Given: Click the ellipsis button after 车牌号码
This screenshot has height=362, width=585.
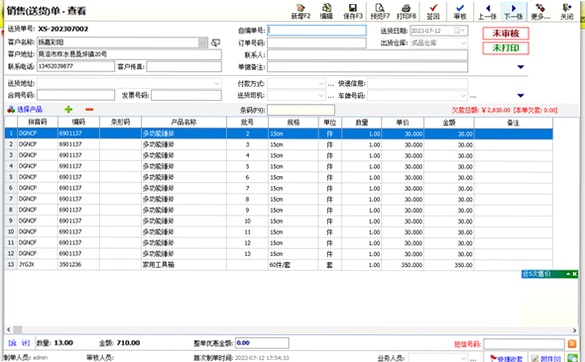Looking at the screenshot, I should pos(473,96).
